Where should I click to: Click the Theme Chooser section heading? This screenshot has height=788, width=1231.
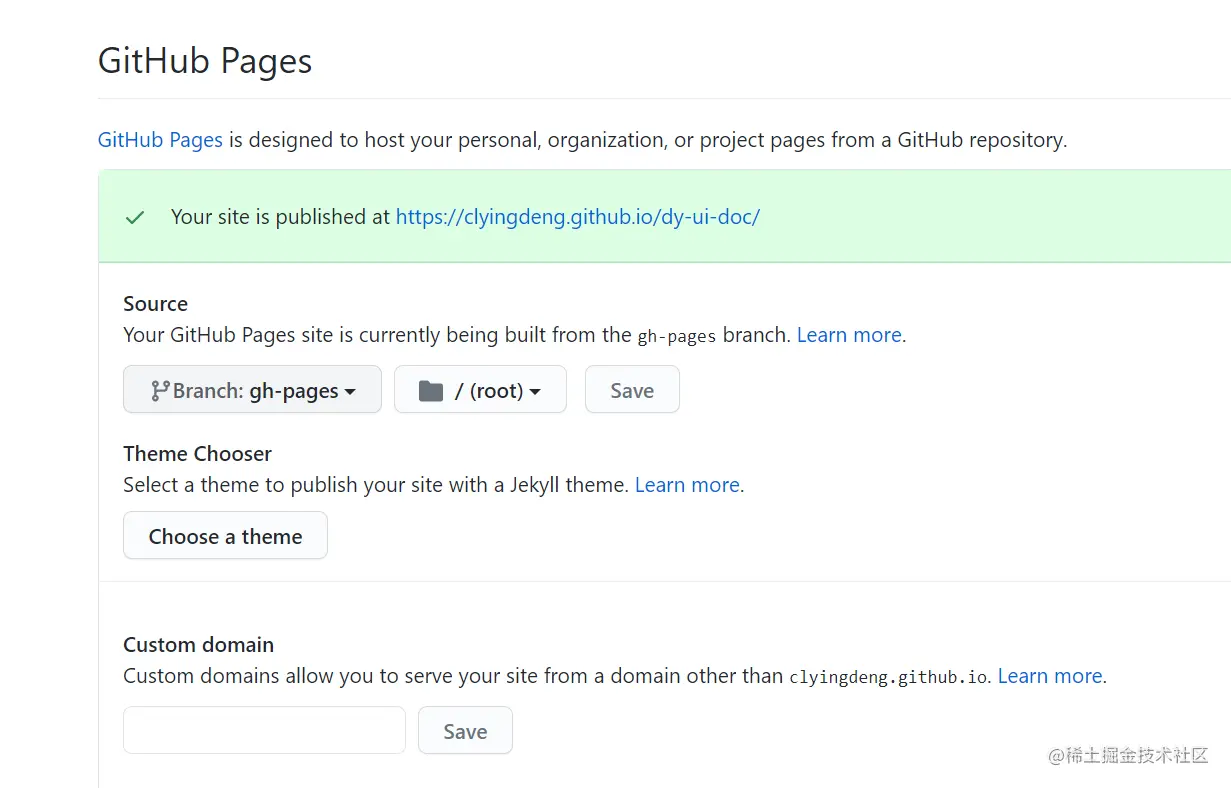point(197,454)
